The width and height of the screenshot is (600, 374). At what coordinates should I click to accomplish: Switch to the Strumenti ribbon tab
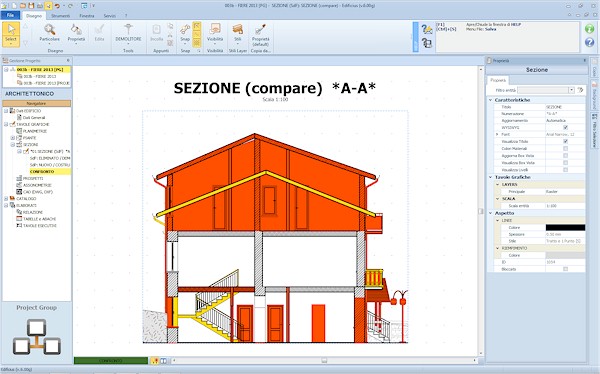coord(60,16)
